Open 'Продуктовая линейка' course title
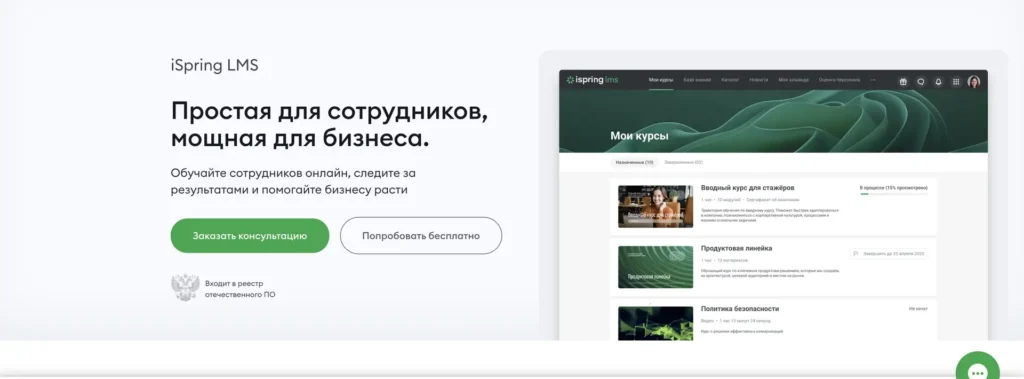1024x379 pixels. click(737, 248)
